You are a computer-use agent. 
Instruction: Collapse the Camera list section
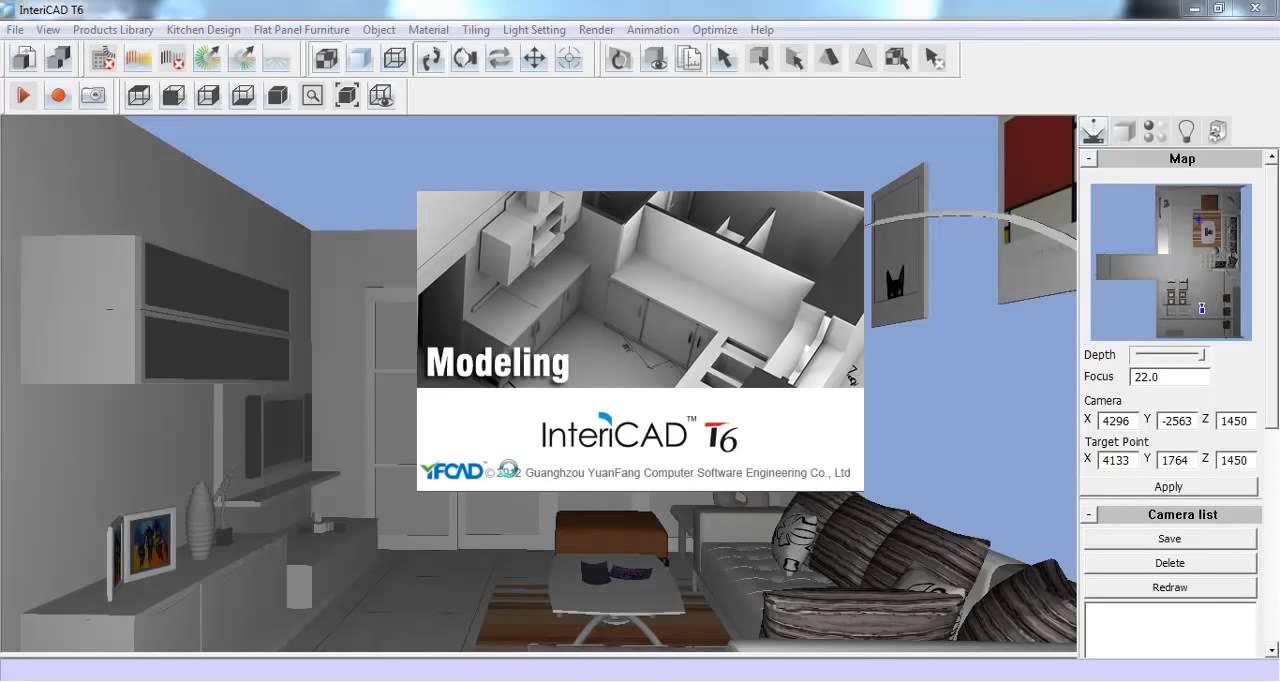pos(1090,515)
